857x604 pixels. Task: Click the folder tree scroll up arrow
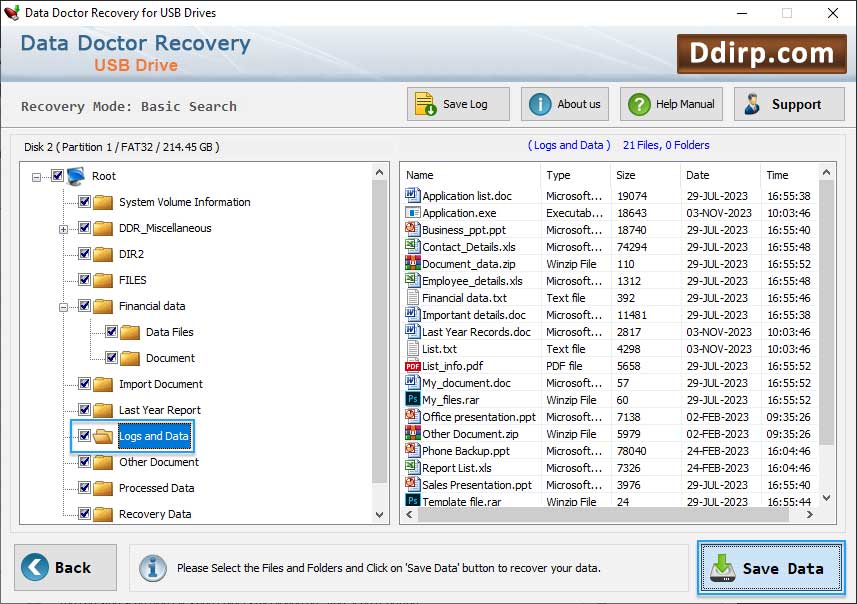pos(379,172)
